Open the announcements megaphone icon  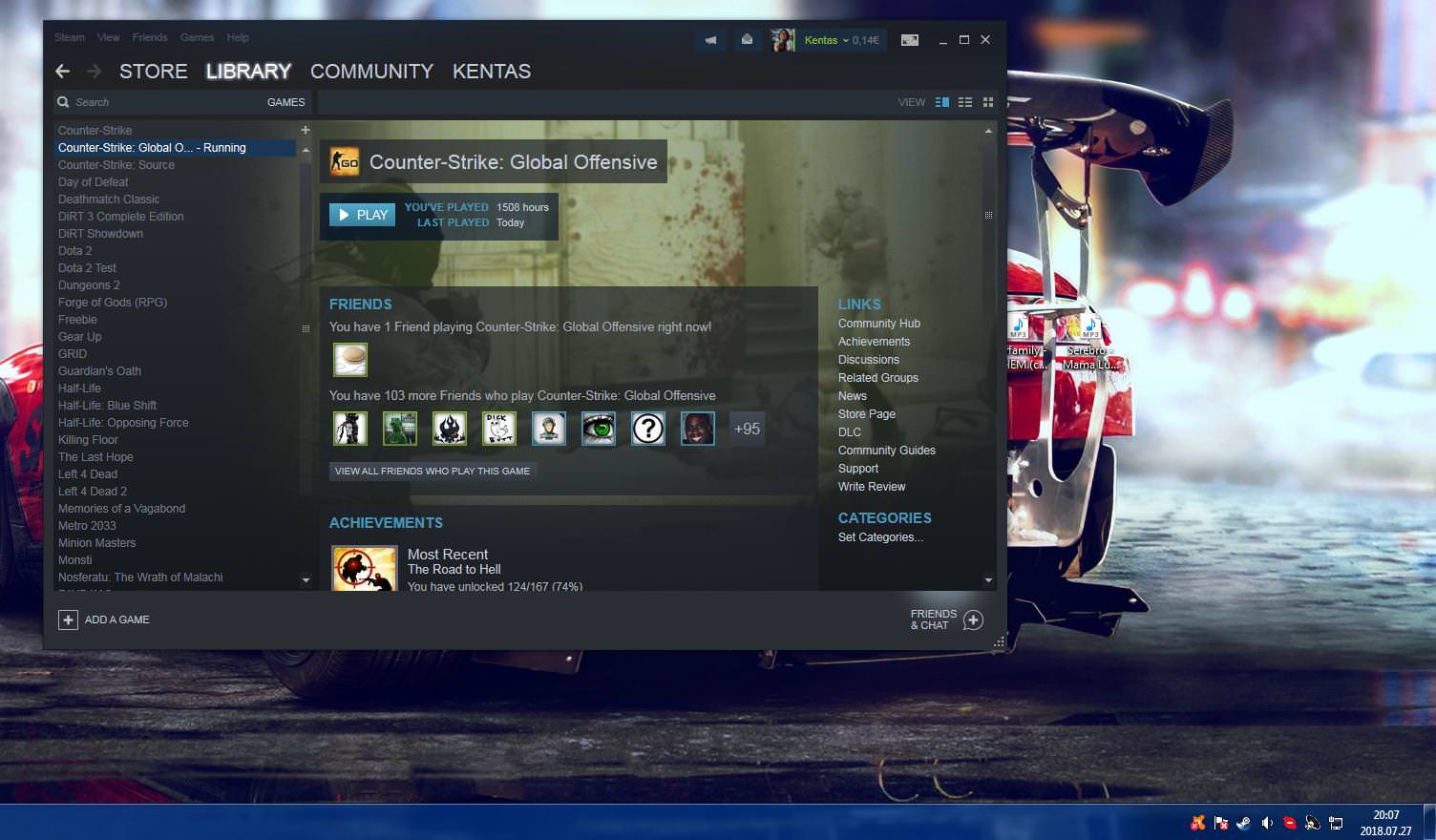click(710, 40)
